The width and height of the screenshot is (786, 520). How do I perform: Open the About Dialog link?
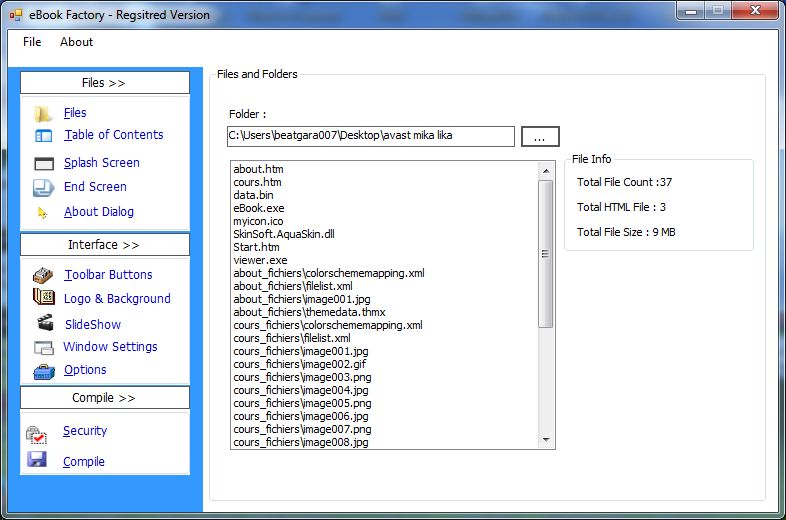point(99,212)
